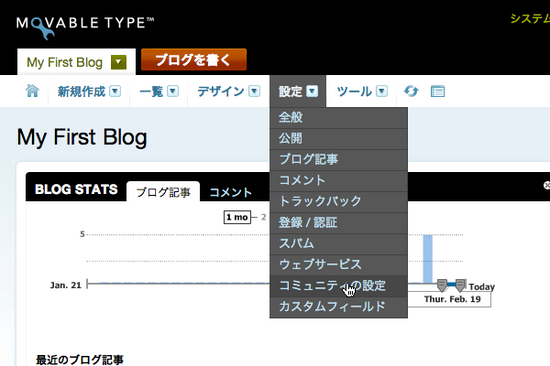Click the right timeline range handle near Today
550x366 pixels.
click(x=460, y=285)
